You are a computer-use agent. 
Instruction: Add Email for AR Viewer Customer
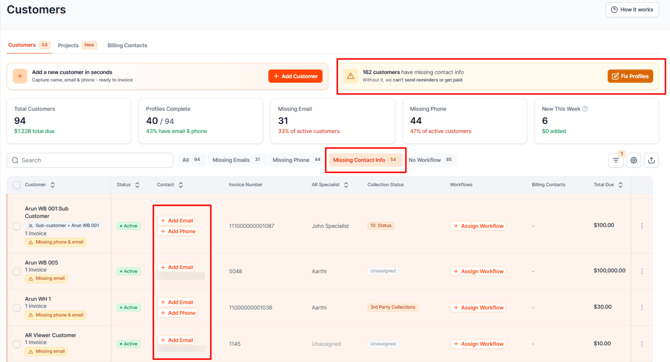[177, 340]
